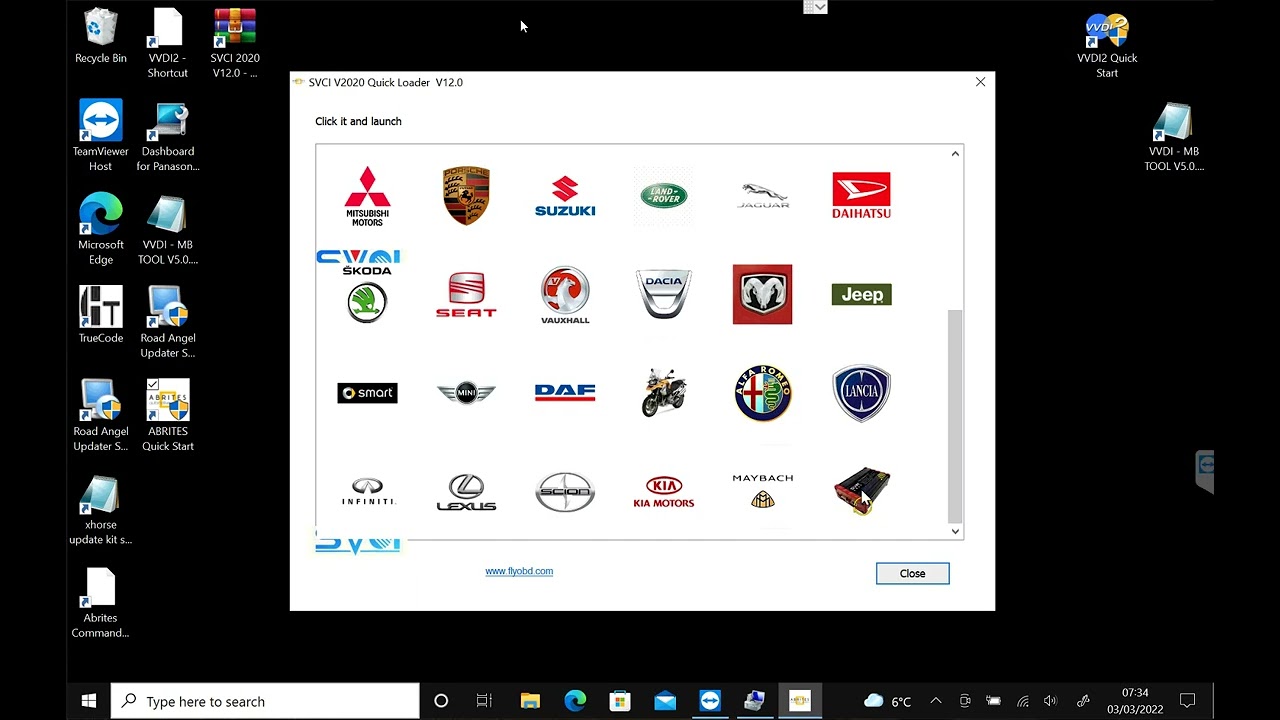Select the SEAT logo

pos(466,294)
